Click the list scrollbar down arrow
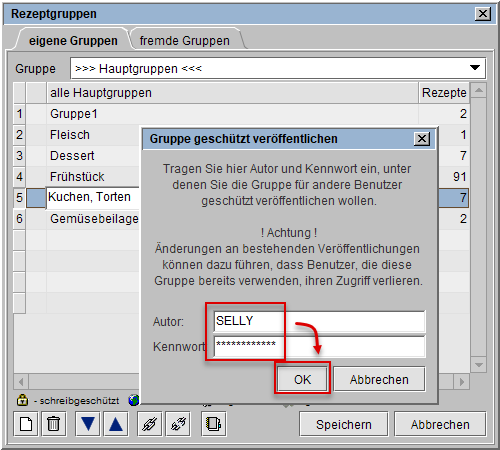 click(x=478, y=365)
